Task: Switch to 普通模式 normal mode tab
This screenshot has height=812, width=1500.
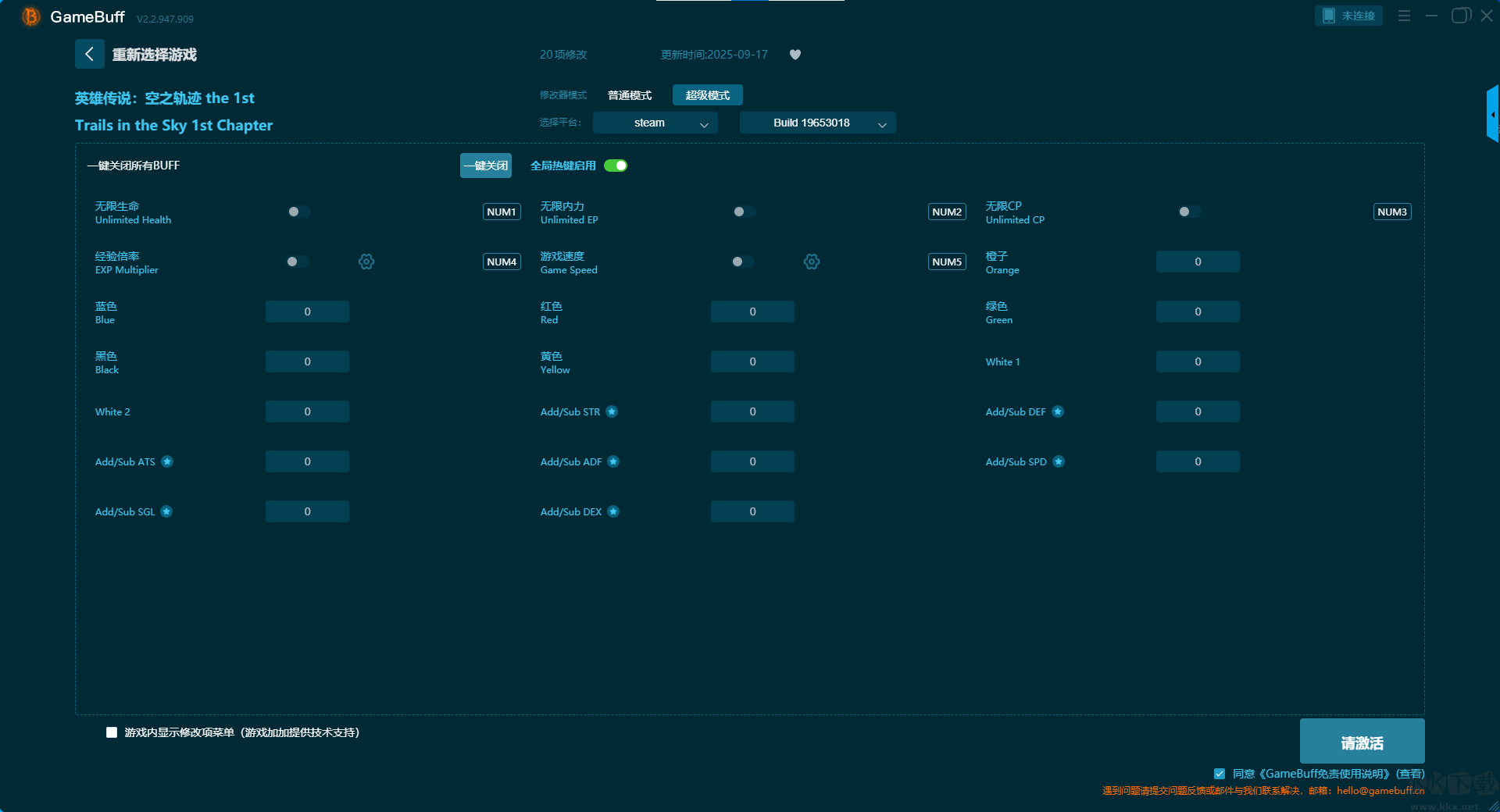Action: (x=630, y=95)
